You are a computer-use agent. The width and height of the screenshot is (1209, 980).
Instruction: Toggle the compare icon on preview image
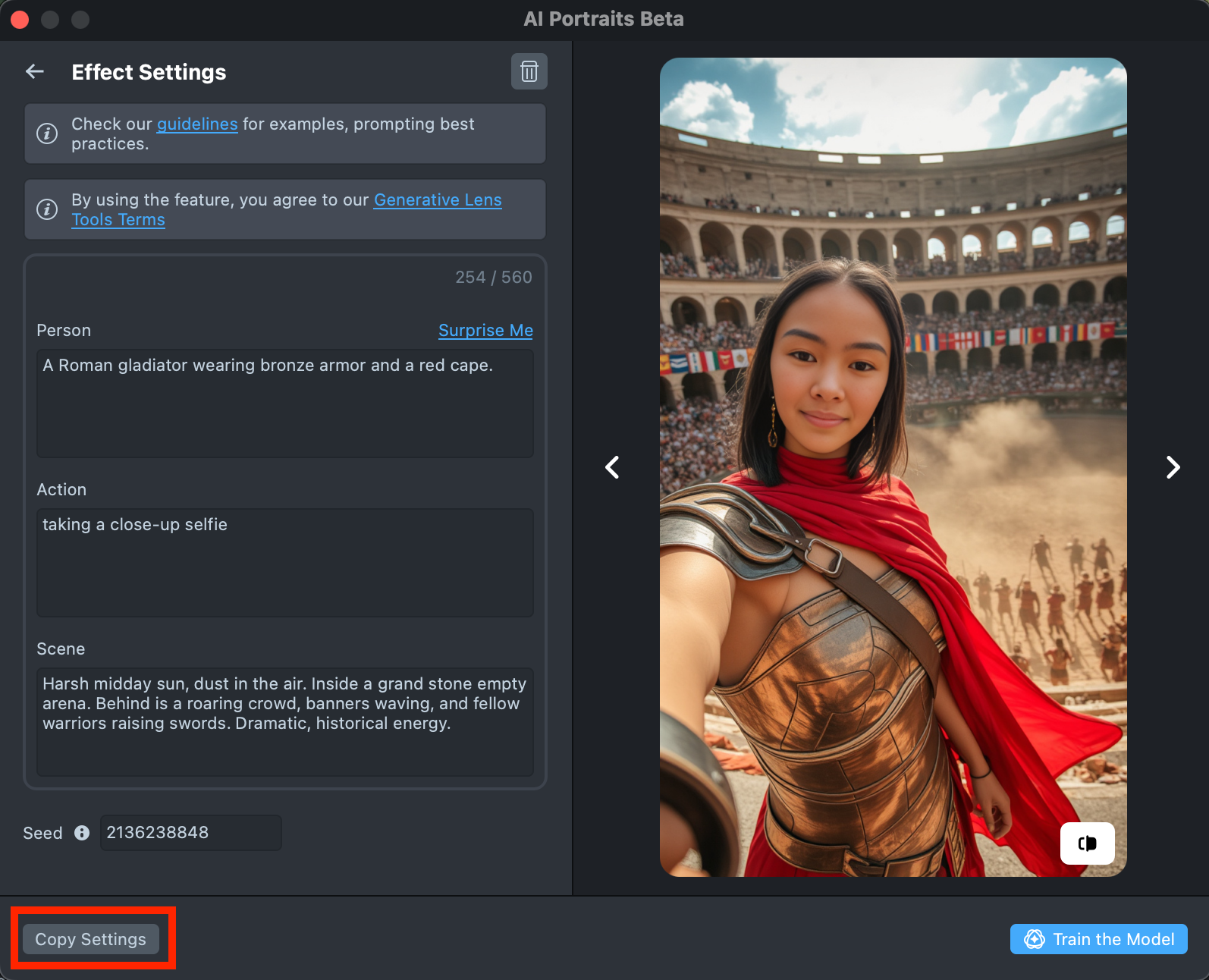click(1087, 843)
